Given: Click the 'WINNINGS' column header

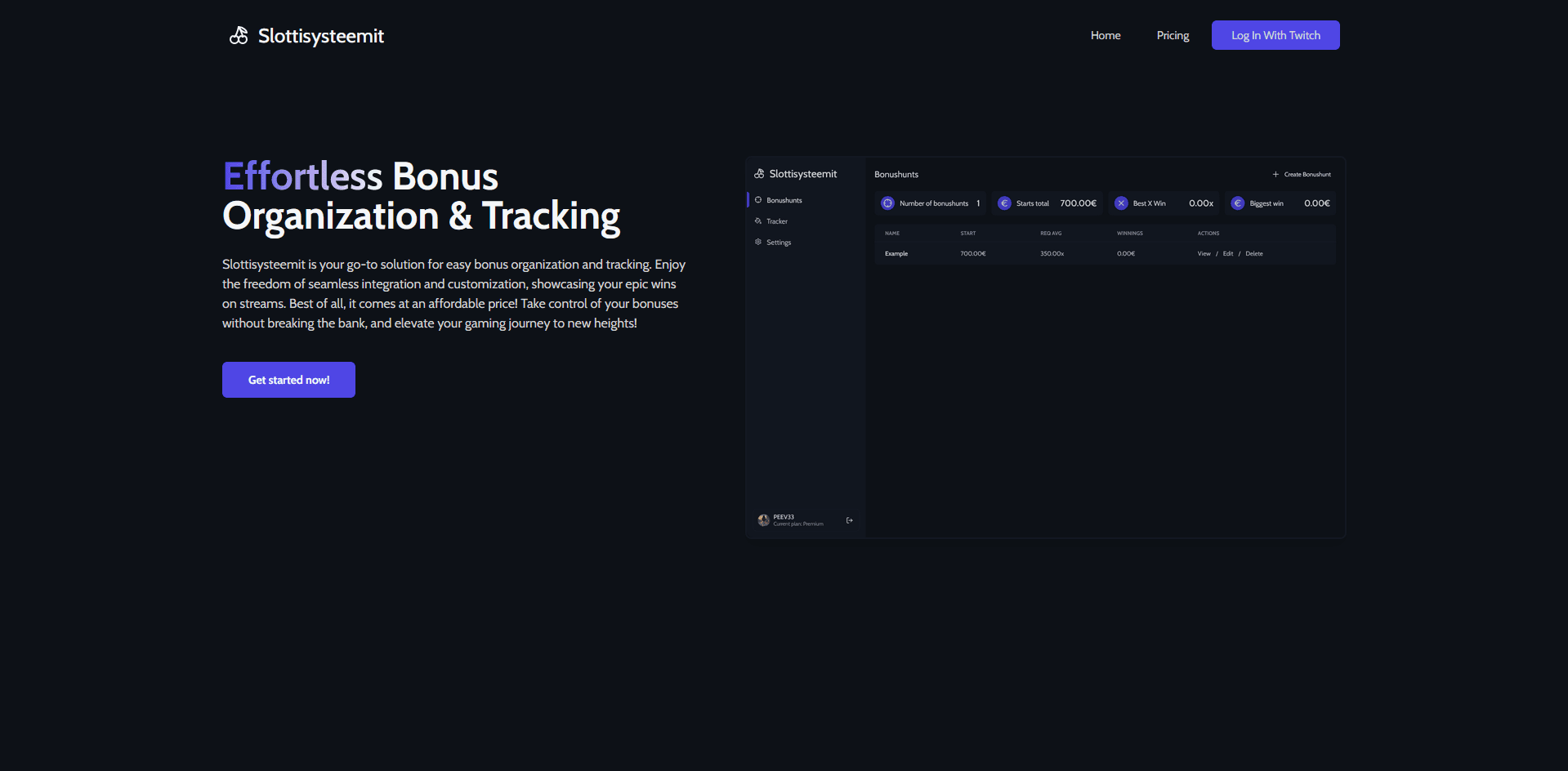Looking at the screenshot, I should coord(1130,234).
